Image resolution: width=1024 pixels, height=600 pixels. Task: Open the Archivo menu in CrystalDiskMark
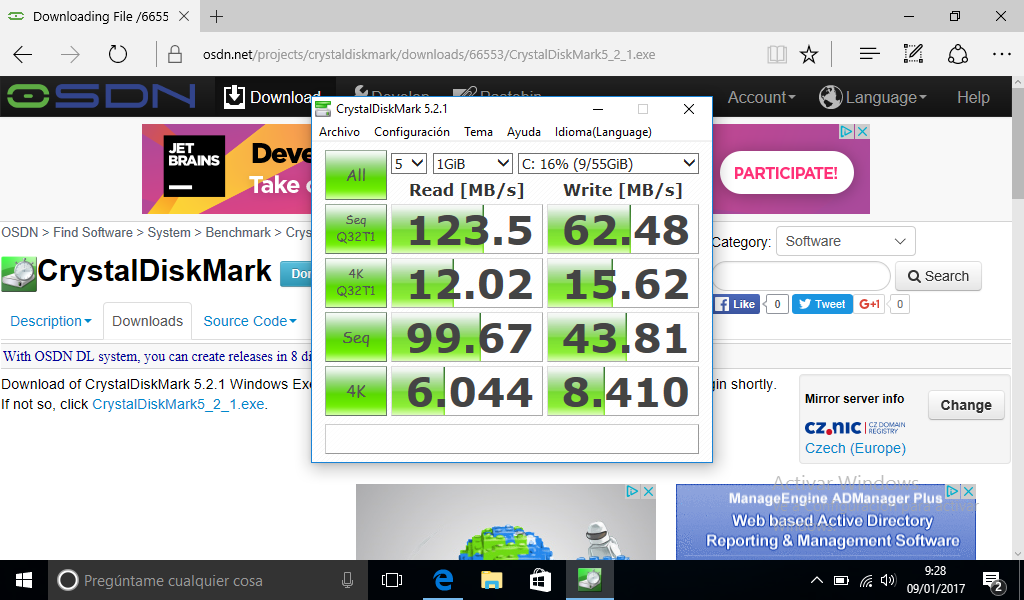point(339,132)
